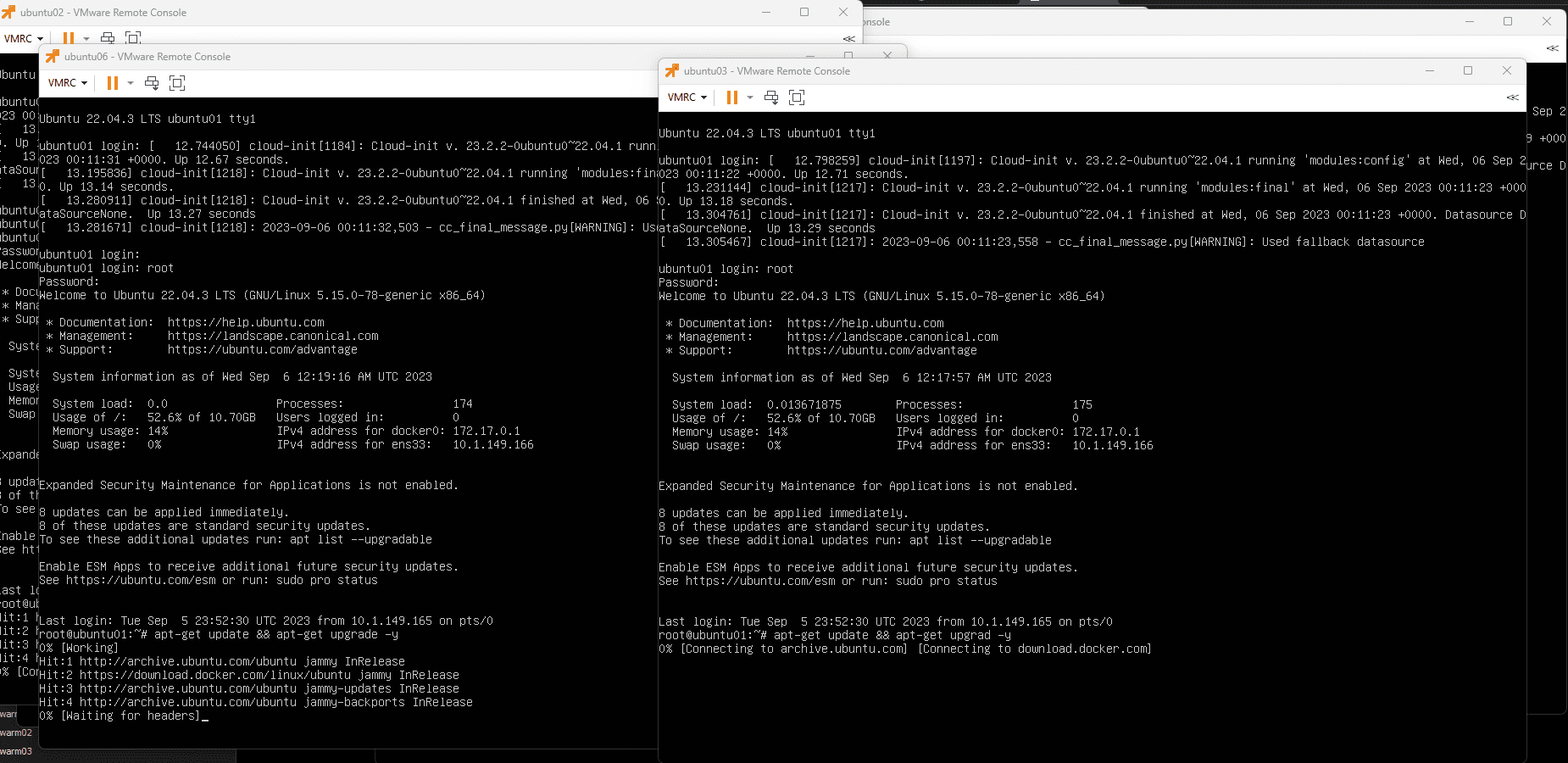The height and width of the screenshot is (763, 1568).
Task: Click the warm03 label at bottom left
Action: [x=16, y=751]
